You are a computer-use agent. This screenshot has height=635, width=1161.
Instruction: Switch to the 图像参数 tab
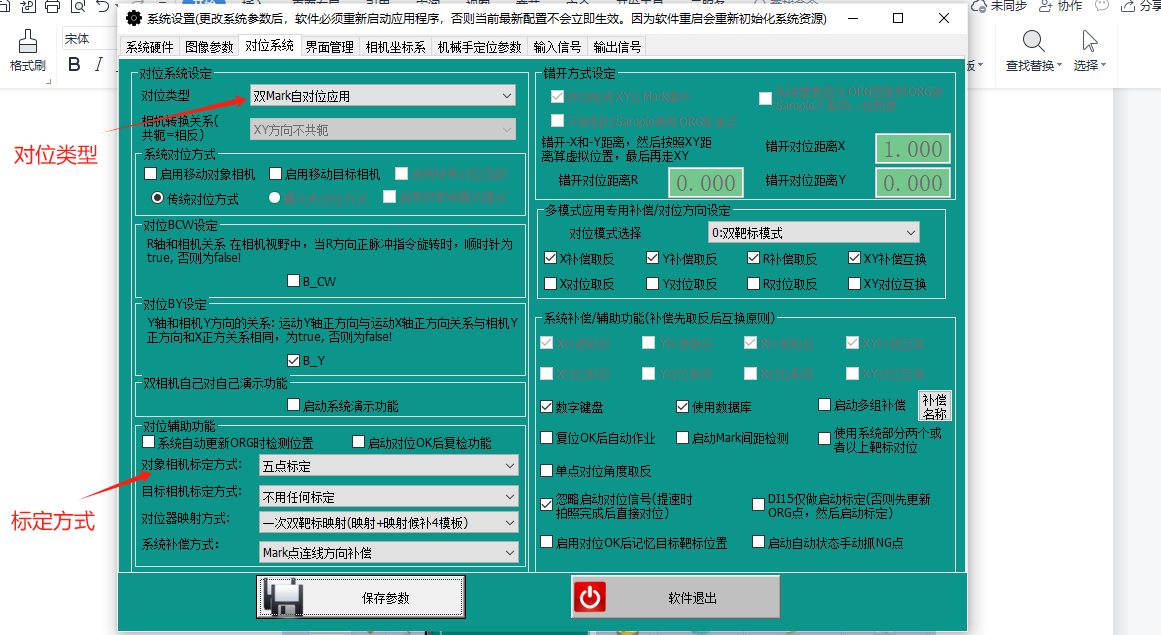209,47
